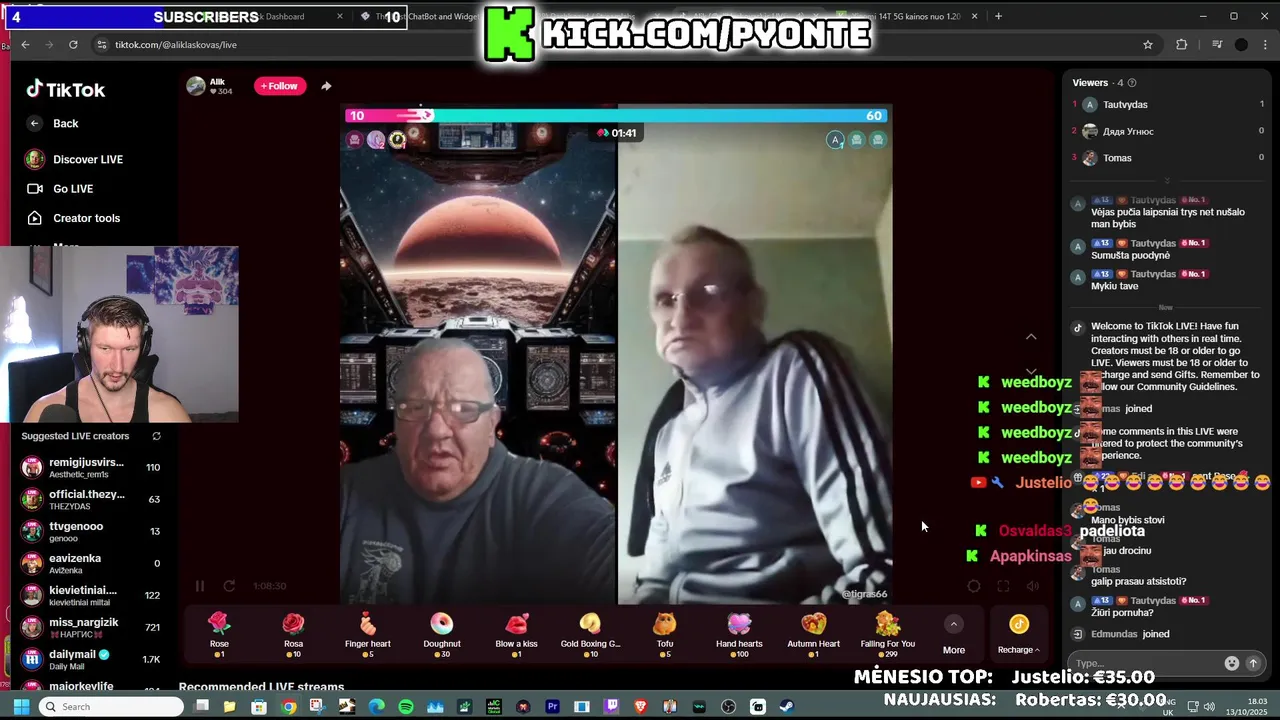Send the Tofu gift
The height and width of the screenshot is (720, 1280).
tap(665, 633)
